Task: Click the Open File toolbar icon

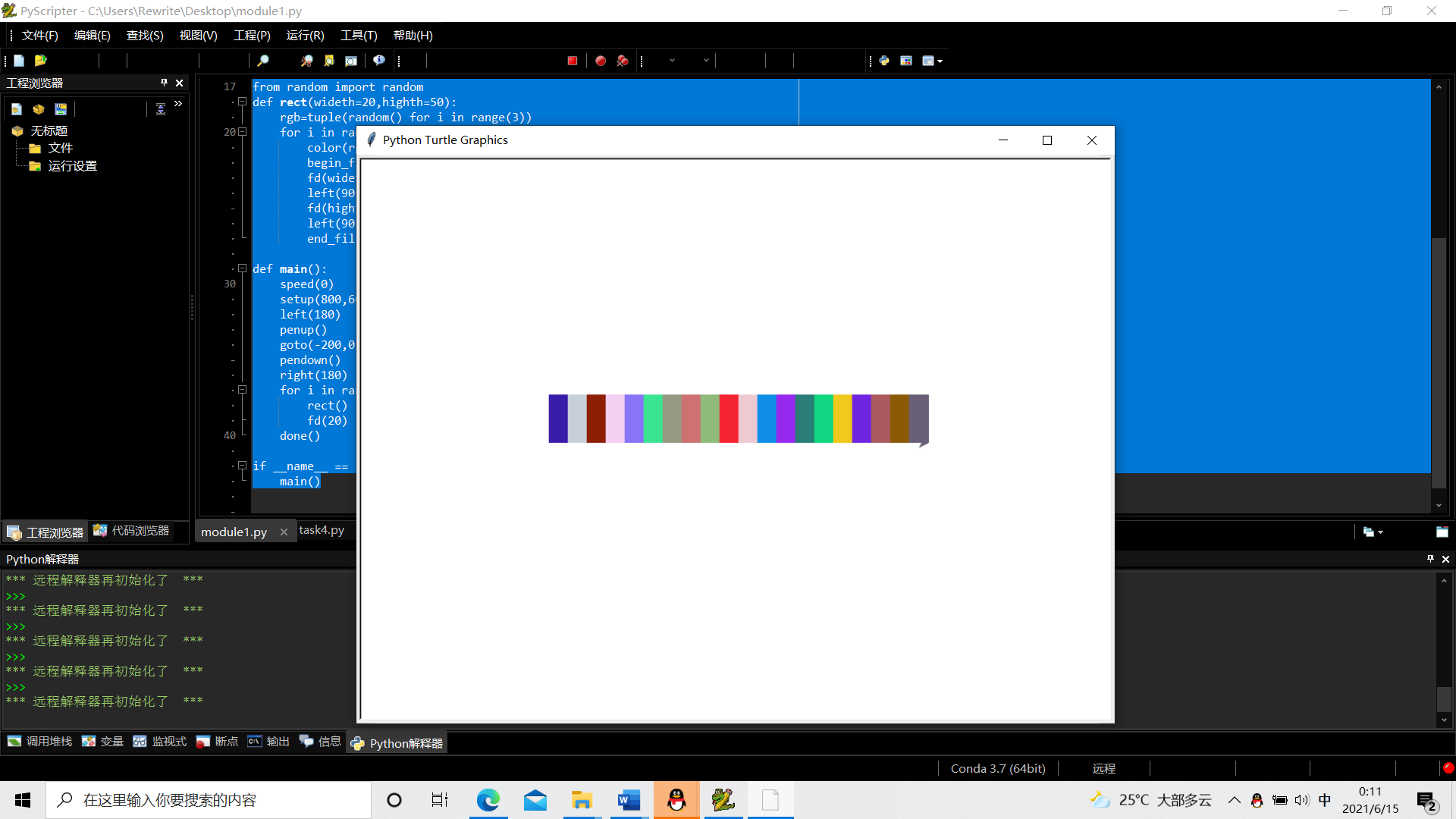Action: tap(41, 61)
